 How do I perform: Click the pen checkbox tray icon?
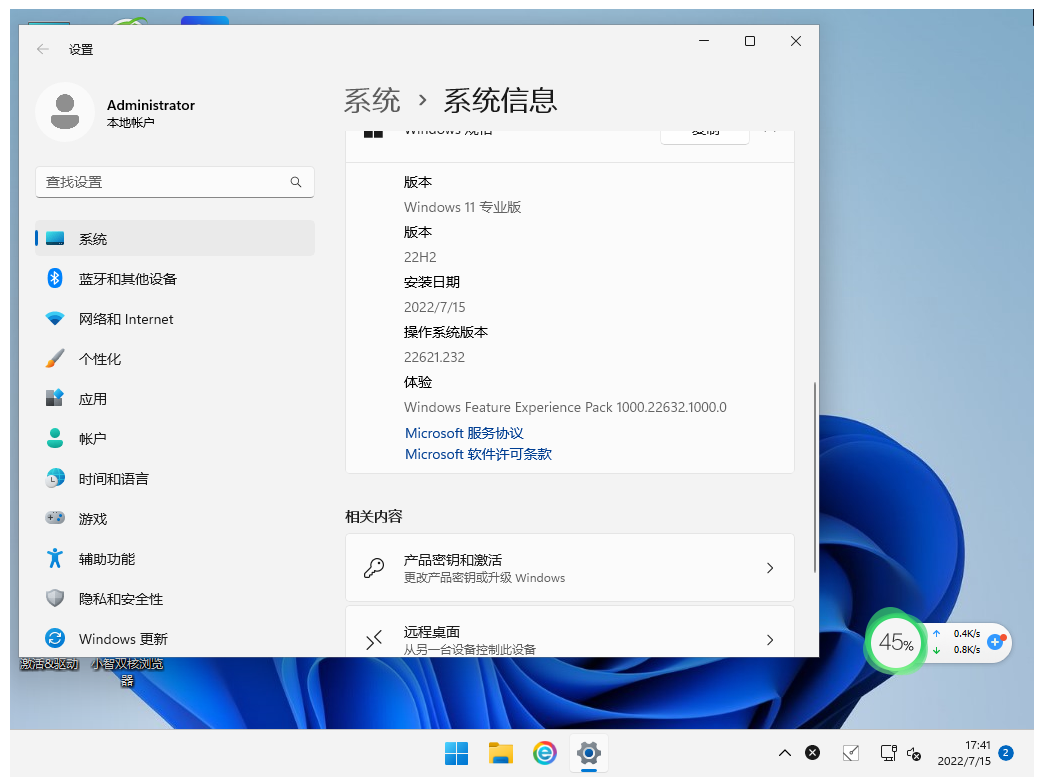pos(851,753)
